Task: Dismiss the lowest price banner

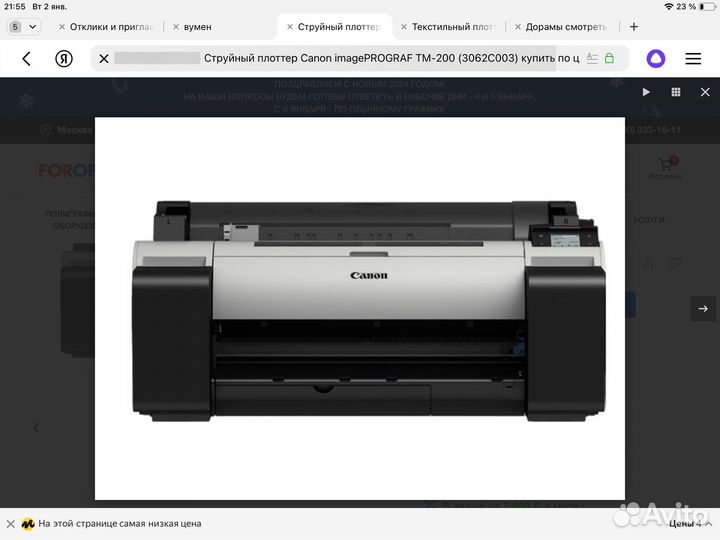Action: (11, 523)
